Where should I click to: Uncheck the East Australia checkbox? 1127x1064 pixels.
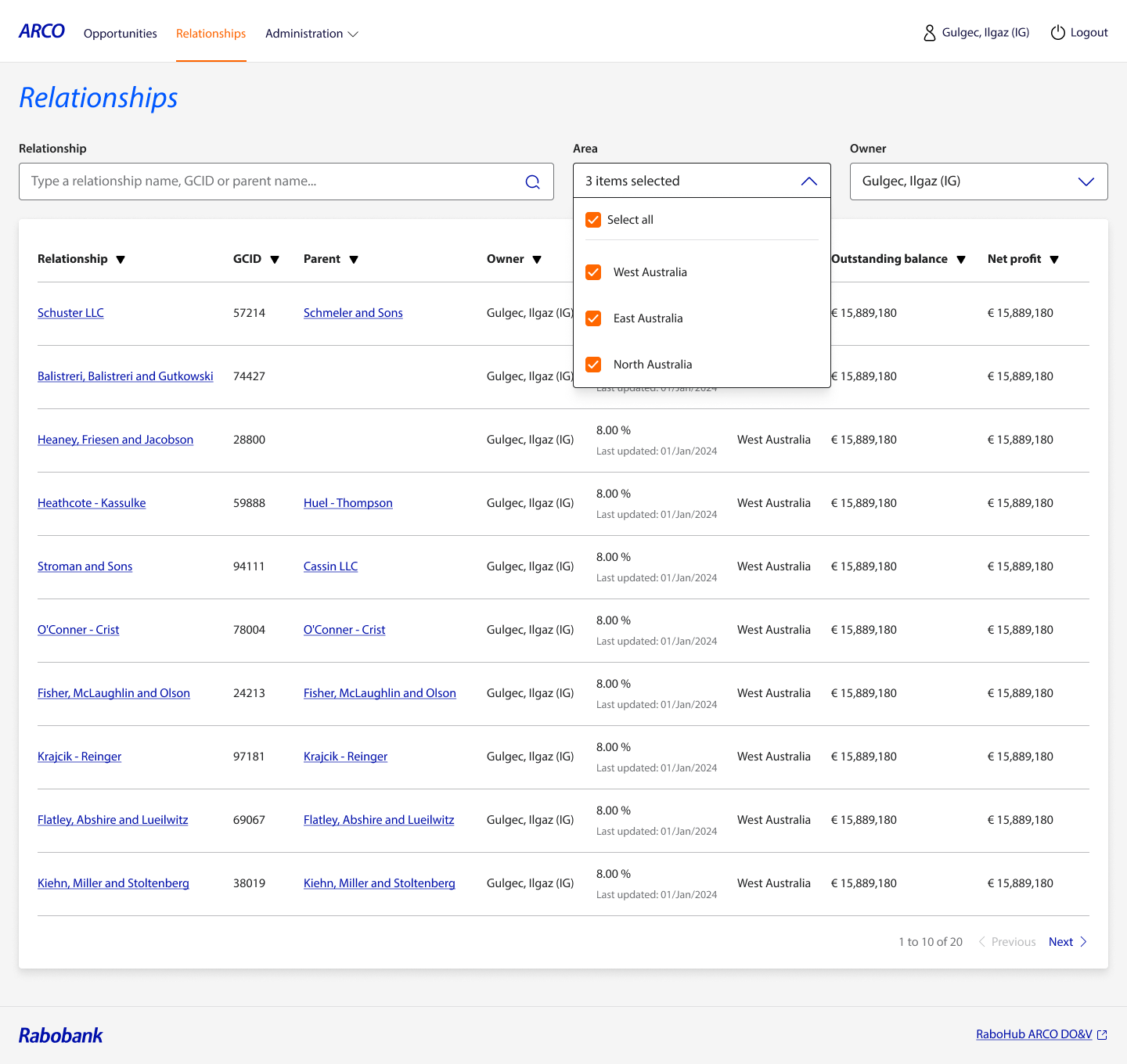593,318
